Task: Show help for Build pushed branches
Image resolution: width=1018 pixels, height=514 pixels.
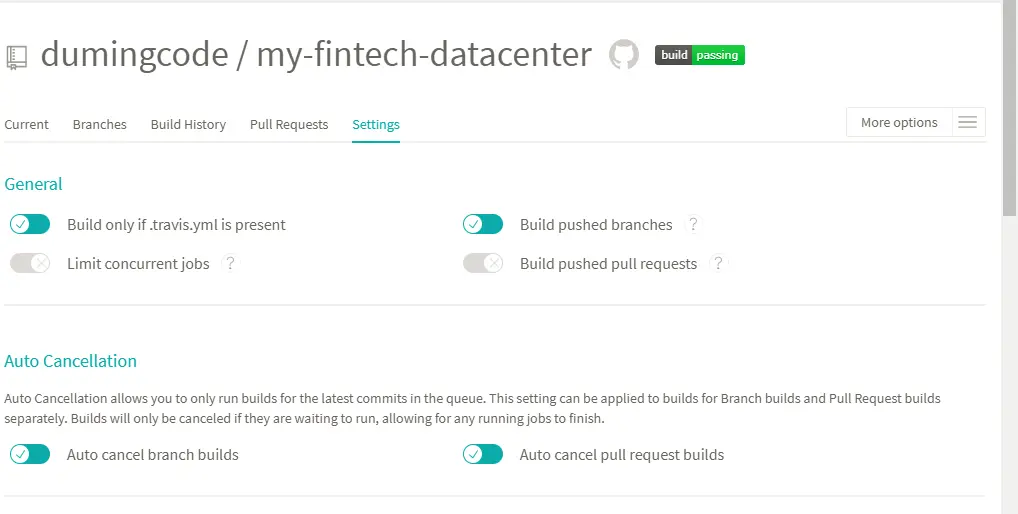Action: [693, 225]
